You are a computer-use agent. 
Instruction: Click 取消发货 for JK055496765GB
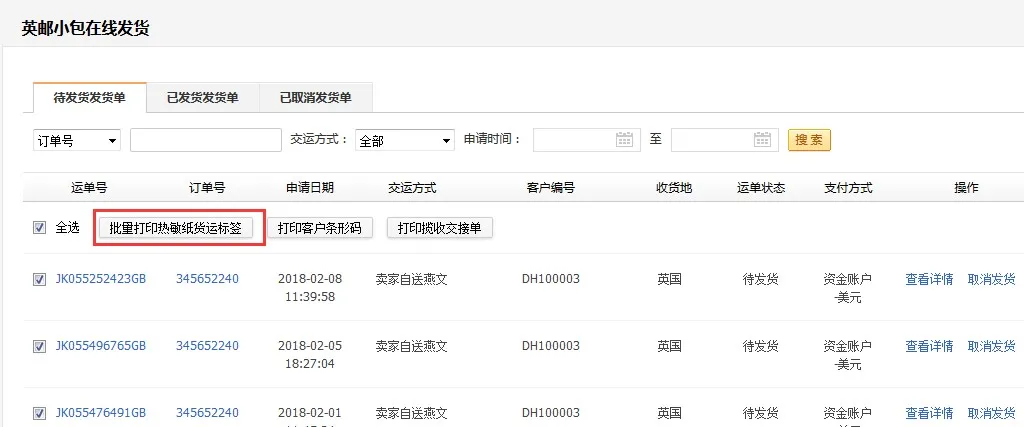point(991,346)
